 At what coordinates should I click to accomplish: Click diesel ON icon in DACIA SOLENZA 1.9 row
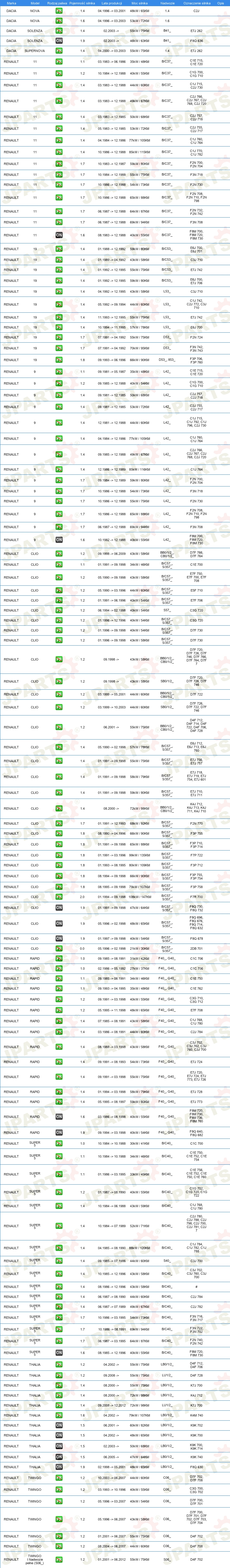(x=59, y=41)
